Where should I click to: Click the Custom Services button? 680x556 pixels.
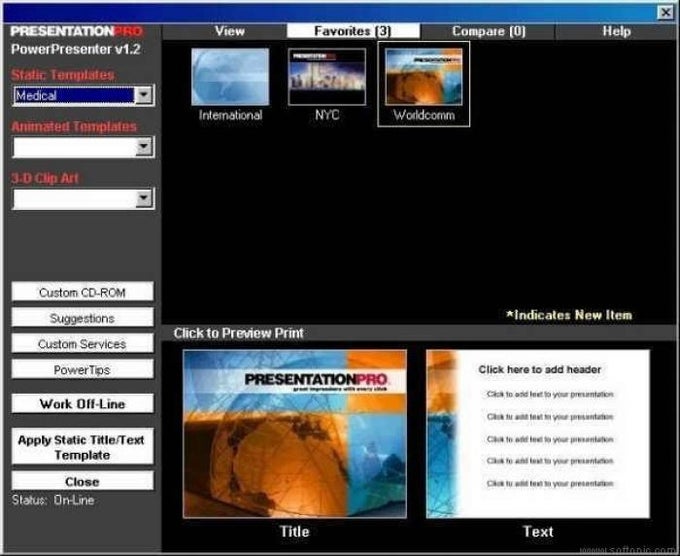click(x=82, y=343)
